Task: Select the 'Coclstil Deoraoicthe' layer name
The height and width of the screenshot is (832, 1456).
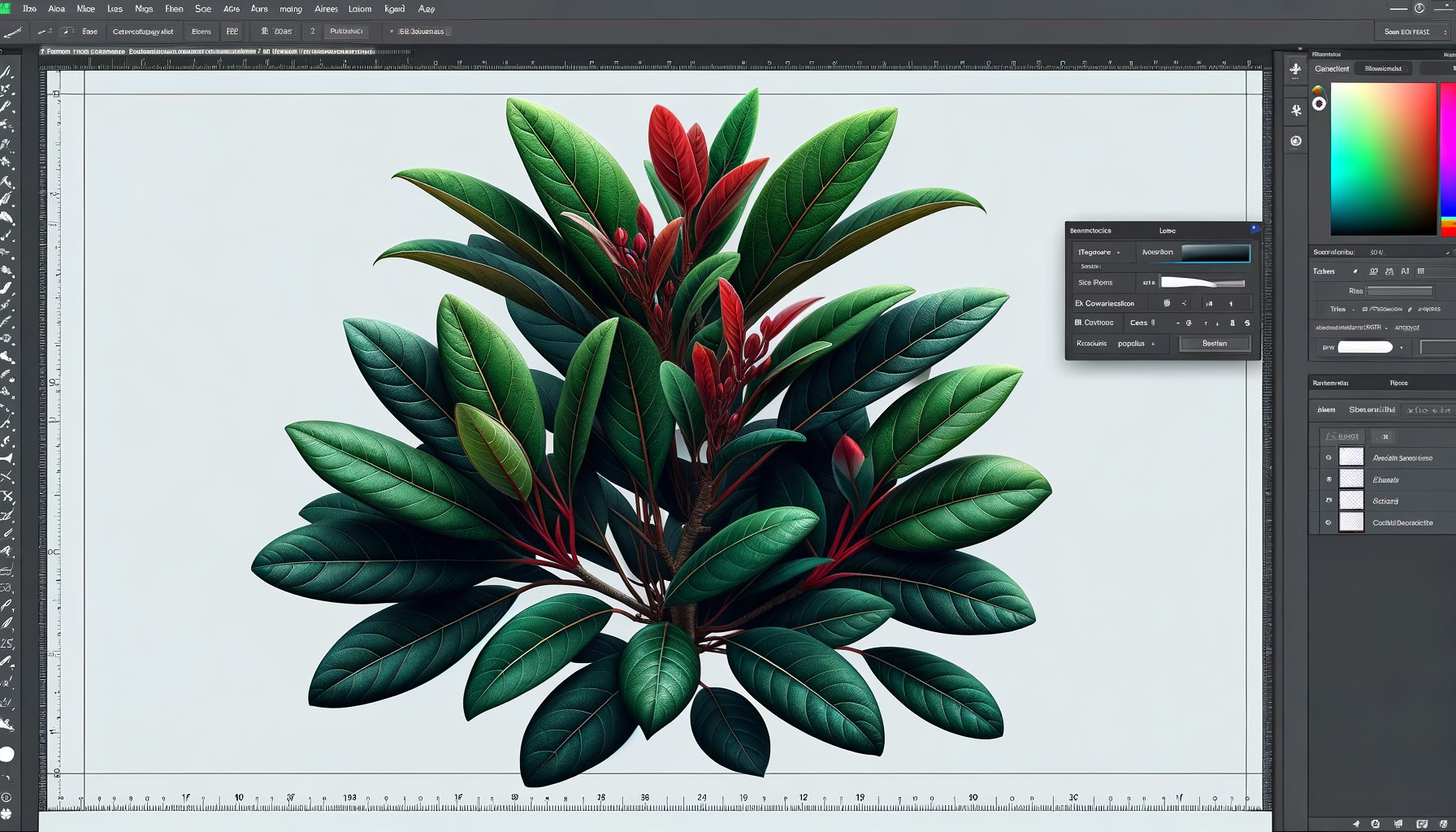Action: click(x=1402, y=522)
